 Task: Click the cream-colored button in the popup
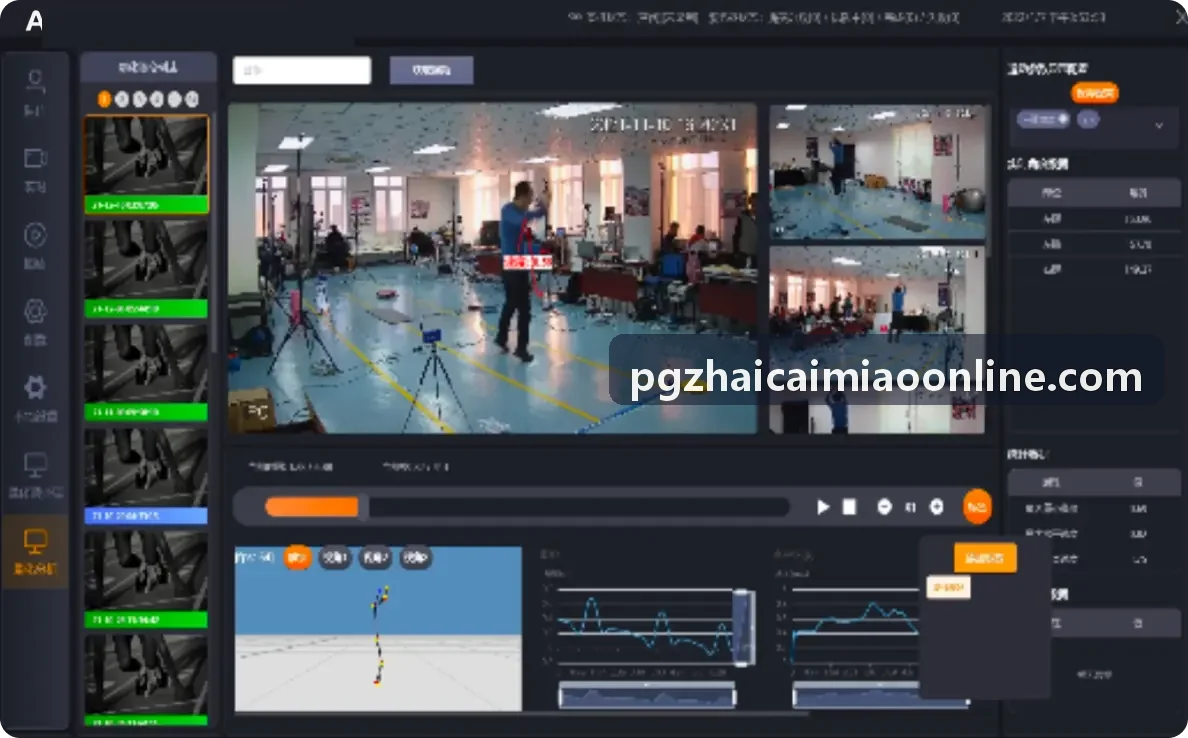[948, 587]
